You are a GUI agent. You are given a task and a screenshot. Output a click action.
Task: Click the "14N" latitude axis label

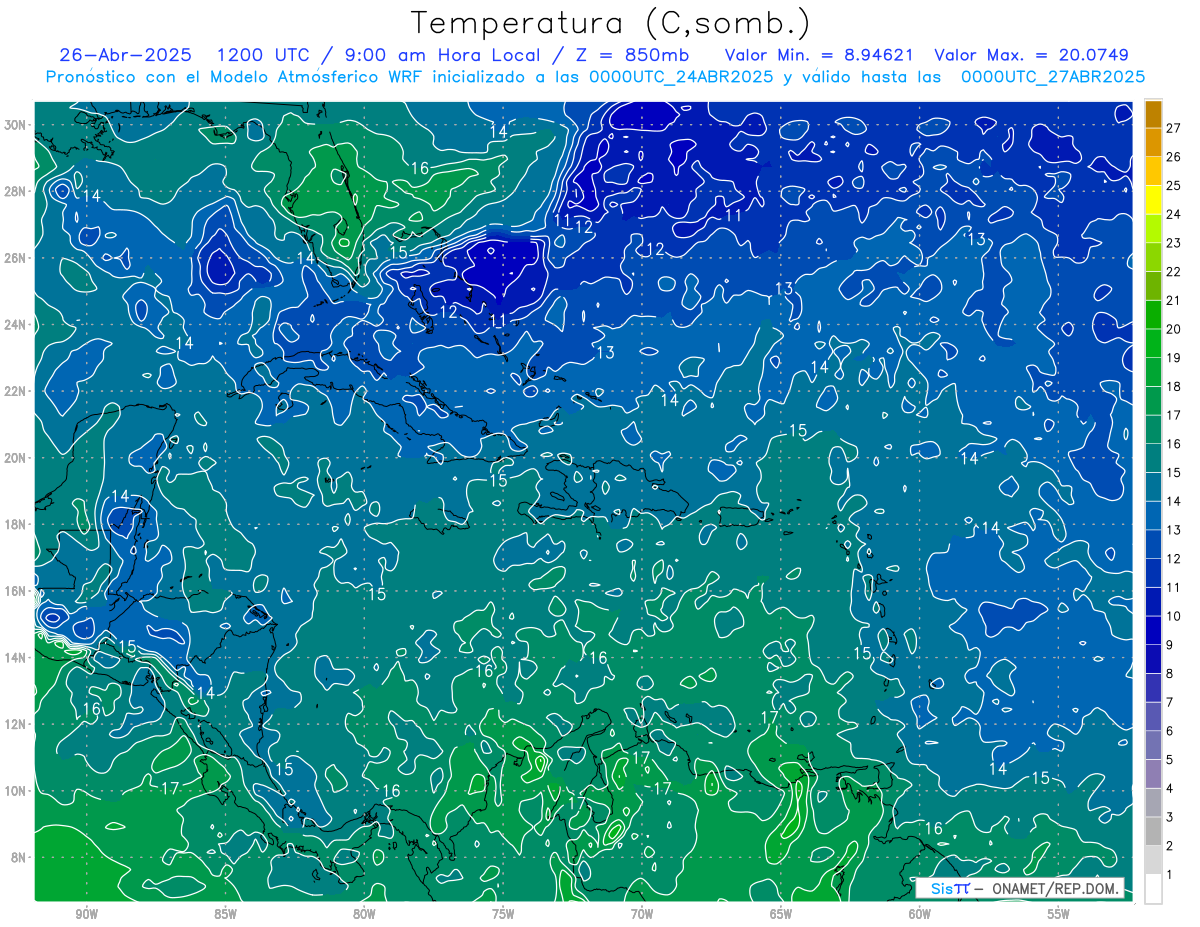point(15,657)
